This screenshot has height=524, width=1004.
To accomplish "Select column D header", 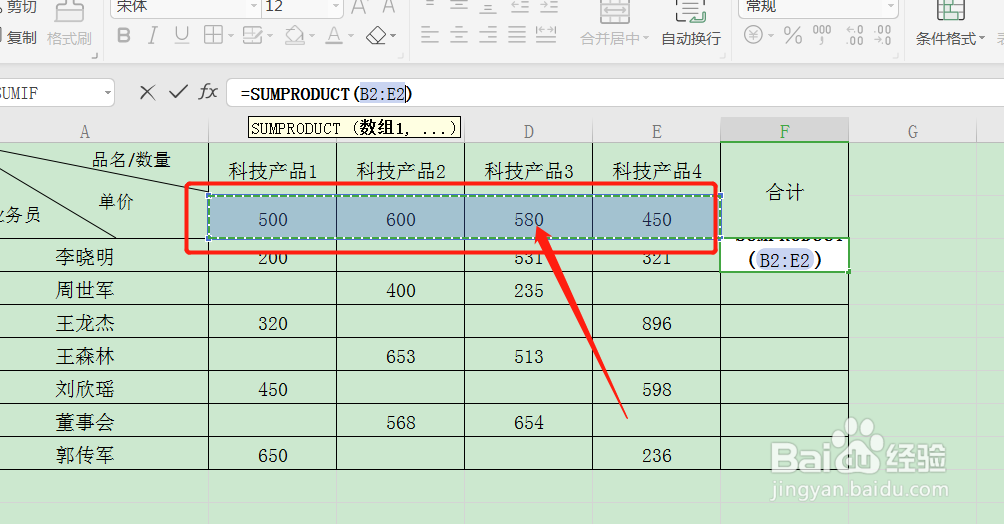I will 528,131.
